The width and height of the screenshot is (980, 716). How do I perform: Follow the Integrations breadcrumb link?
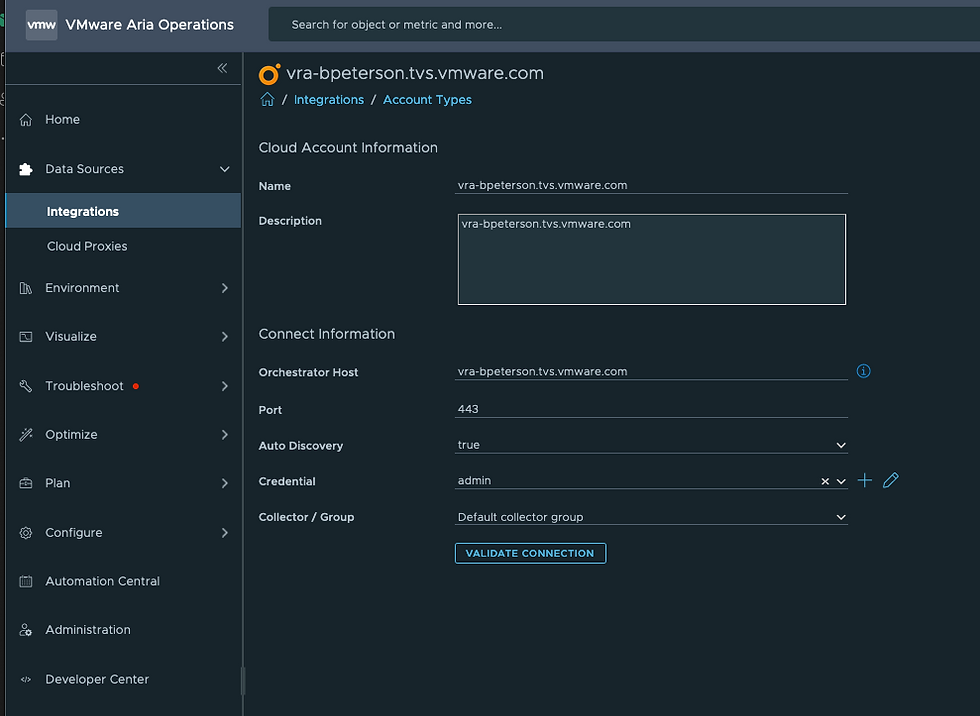(x=329, y=100)
